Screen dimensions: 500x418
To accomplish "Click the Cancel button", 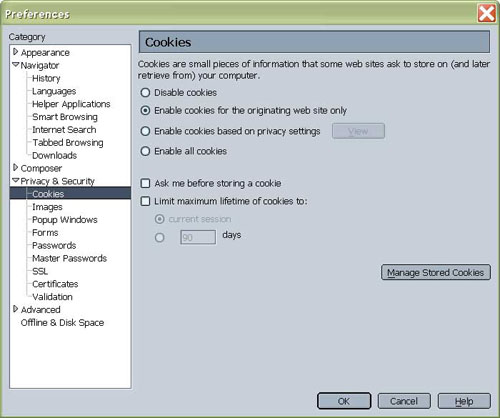I will 404,401.
